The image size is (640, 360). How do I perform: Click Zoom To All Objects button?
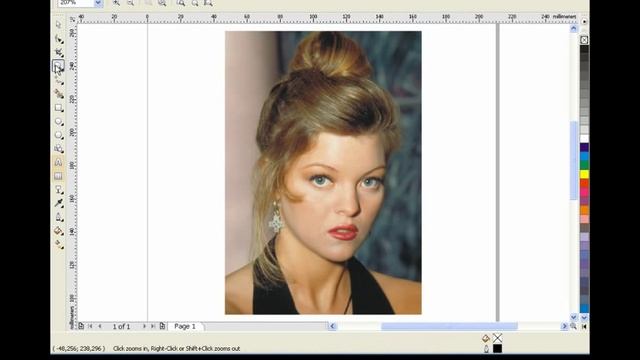coord(162,3)
